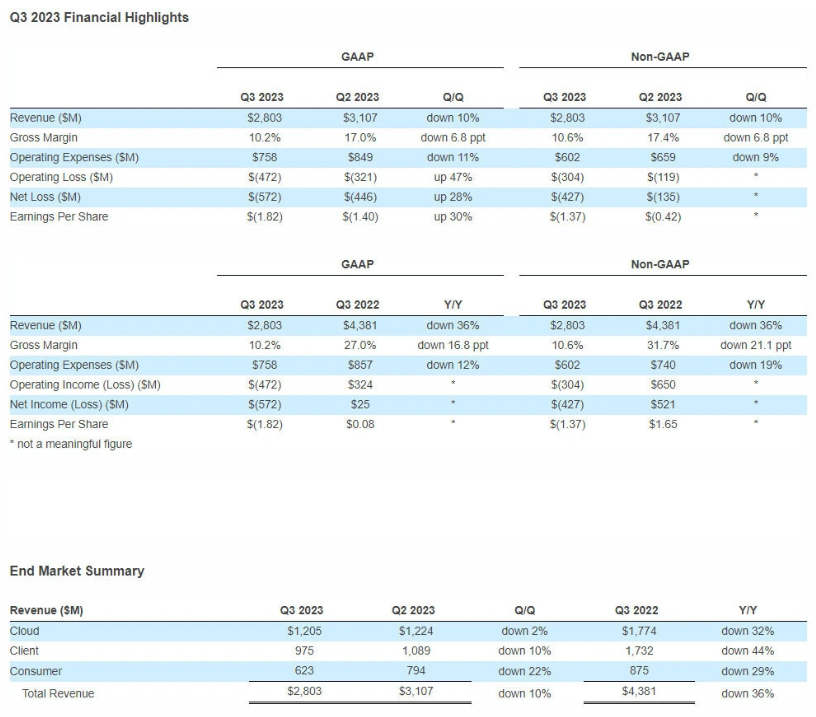
Task: Select the 'Q3 2023 Financial Highlights' heading
Action: coord(99,17)
